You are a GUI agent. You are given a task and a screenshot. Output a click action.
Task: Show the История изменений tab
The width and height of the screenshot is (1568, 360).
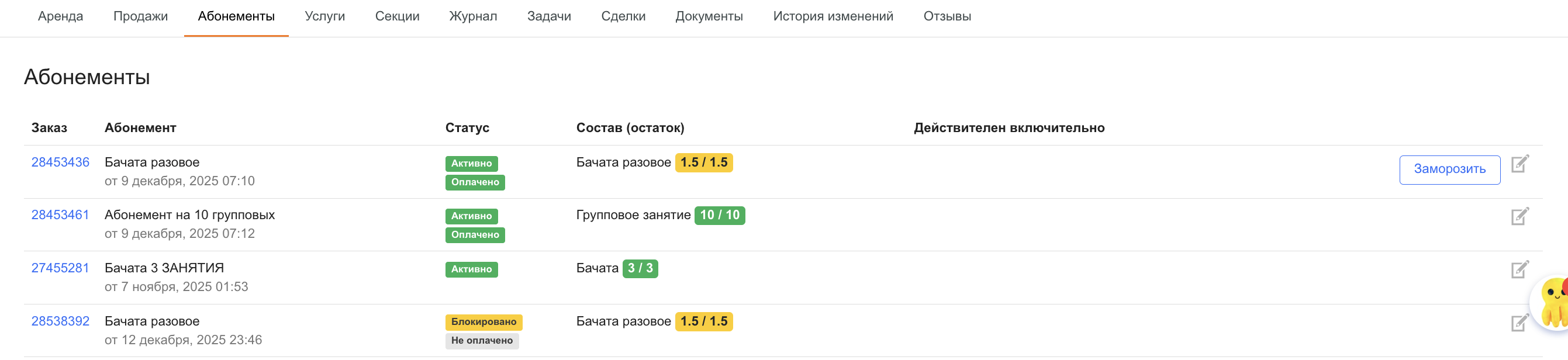point(833,16)
